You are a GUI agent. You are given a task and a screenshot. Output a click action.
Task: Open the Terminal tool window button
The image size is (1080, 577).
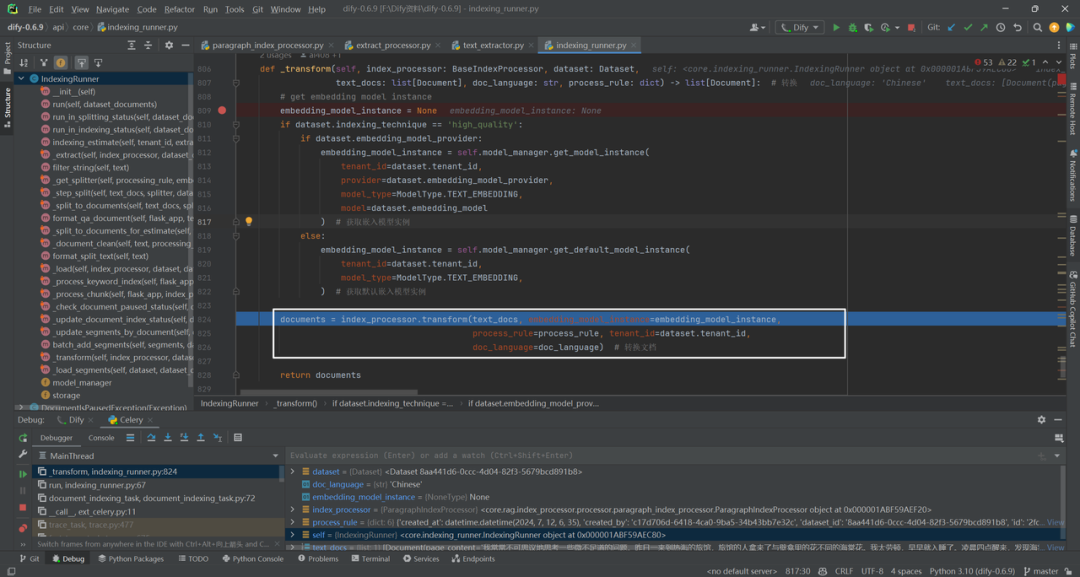point(370,559)
